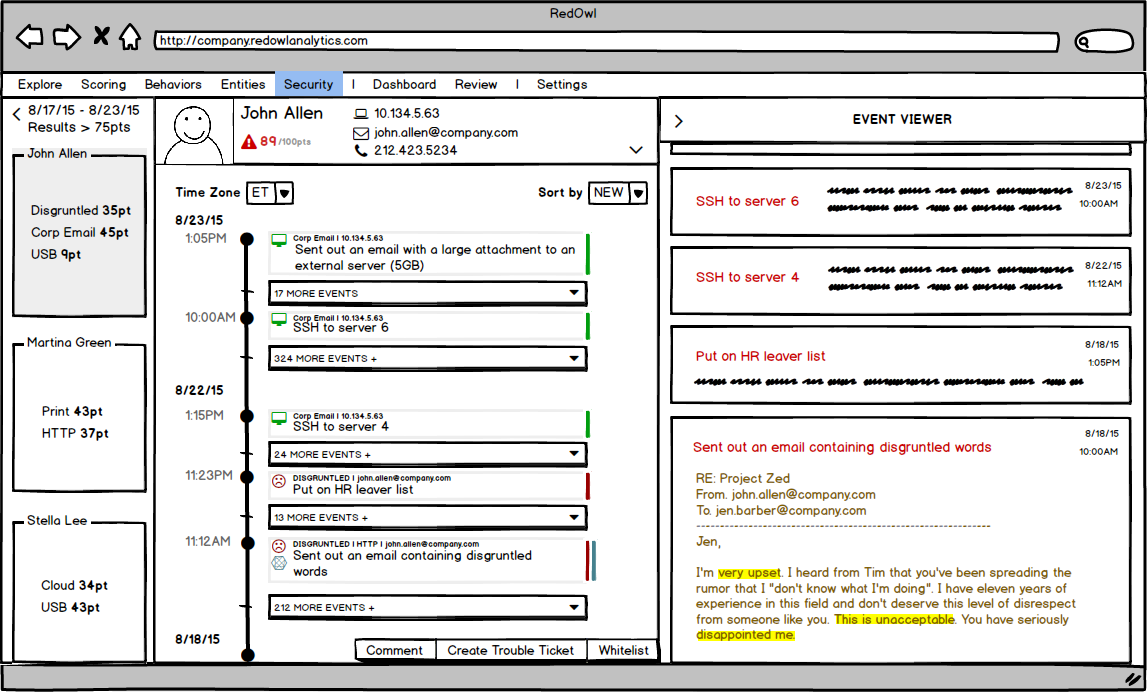Click 10:00AM timeline marker dot

(247, 318)
